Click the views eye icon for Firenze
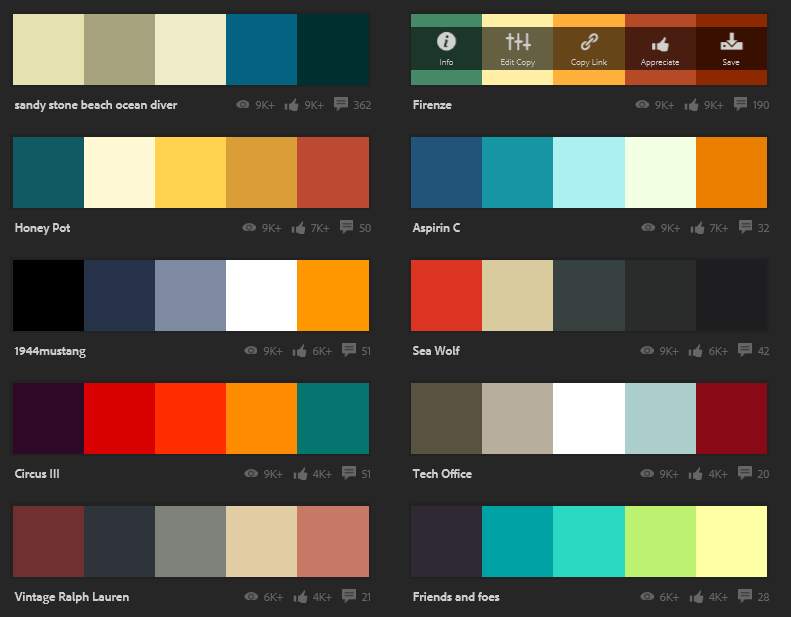This screenshot has height=617, width=791. pos(642,104)
